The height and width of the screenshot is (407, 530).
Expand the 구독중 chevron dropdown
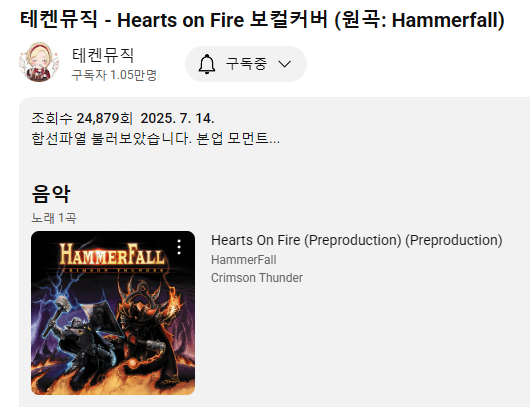tap(285, 64)
